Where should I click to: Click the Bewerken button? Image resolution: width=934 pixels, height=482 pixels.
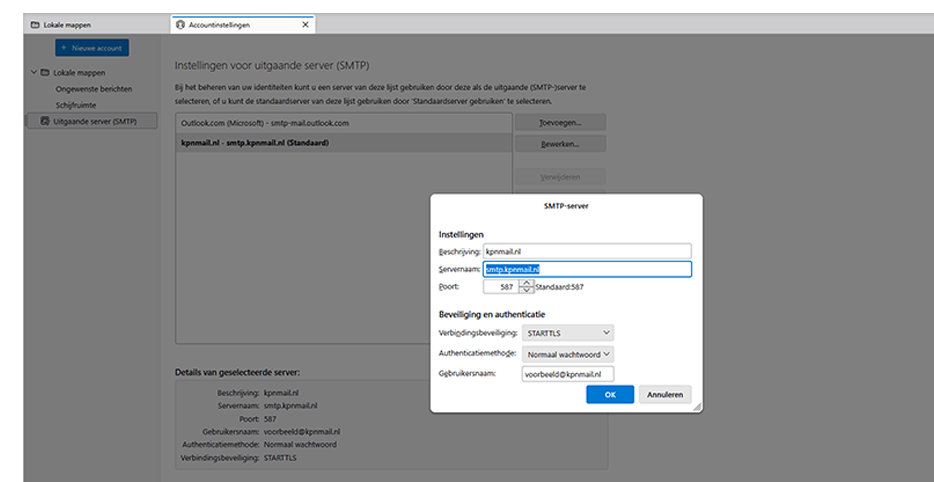point(560,144)
